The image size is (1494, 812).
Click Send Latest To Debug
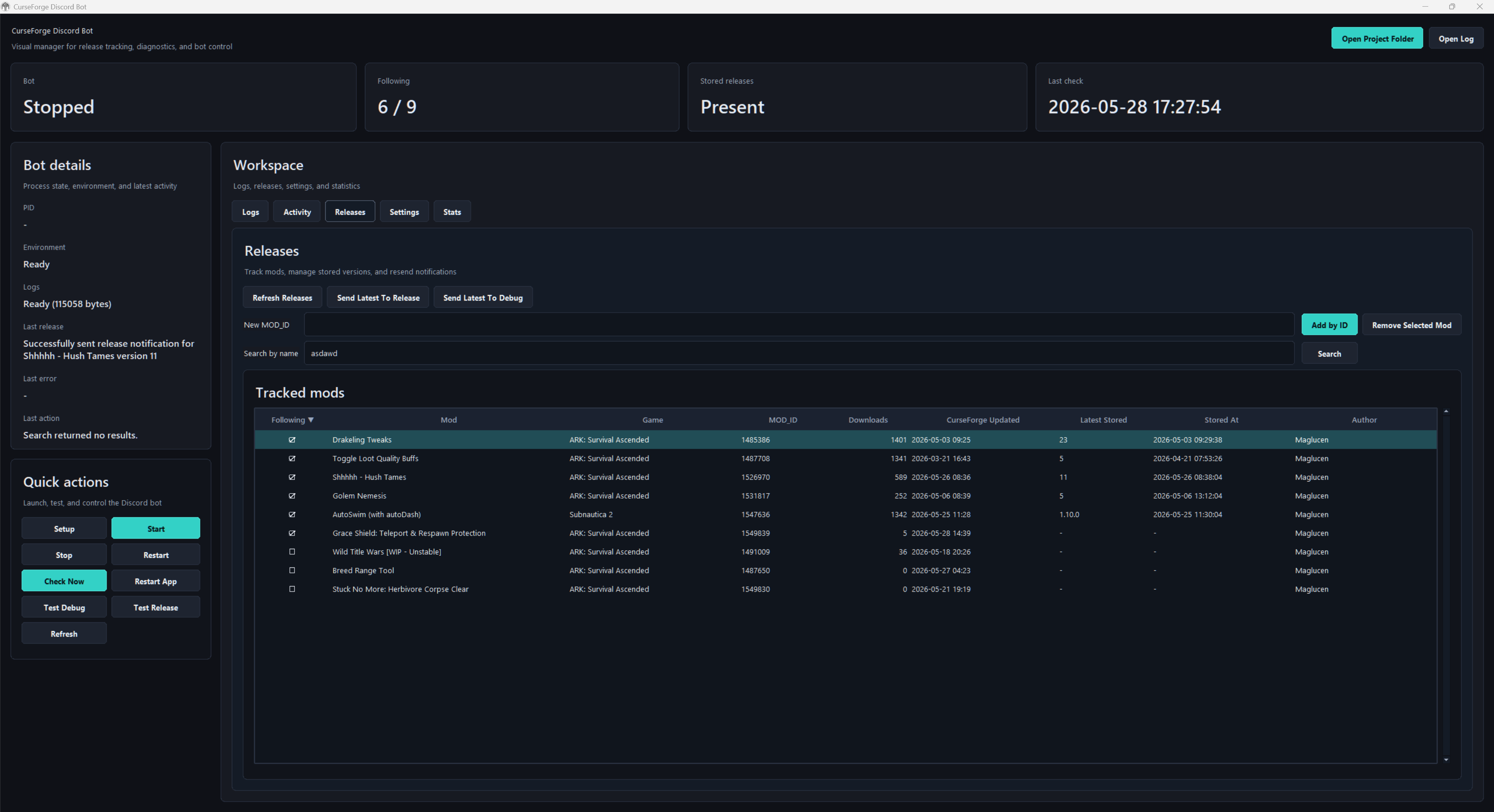[x=482, y=297]
